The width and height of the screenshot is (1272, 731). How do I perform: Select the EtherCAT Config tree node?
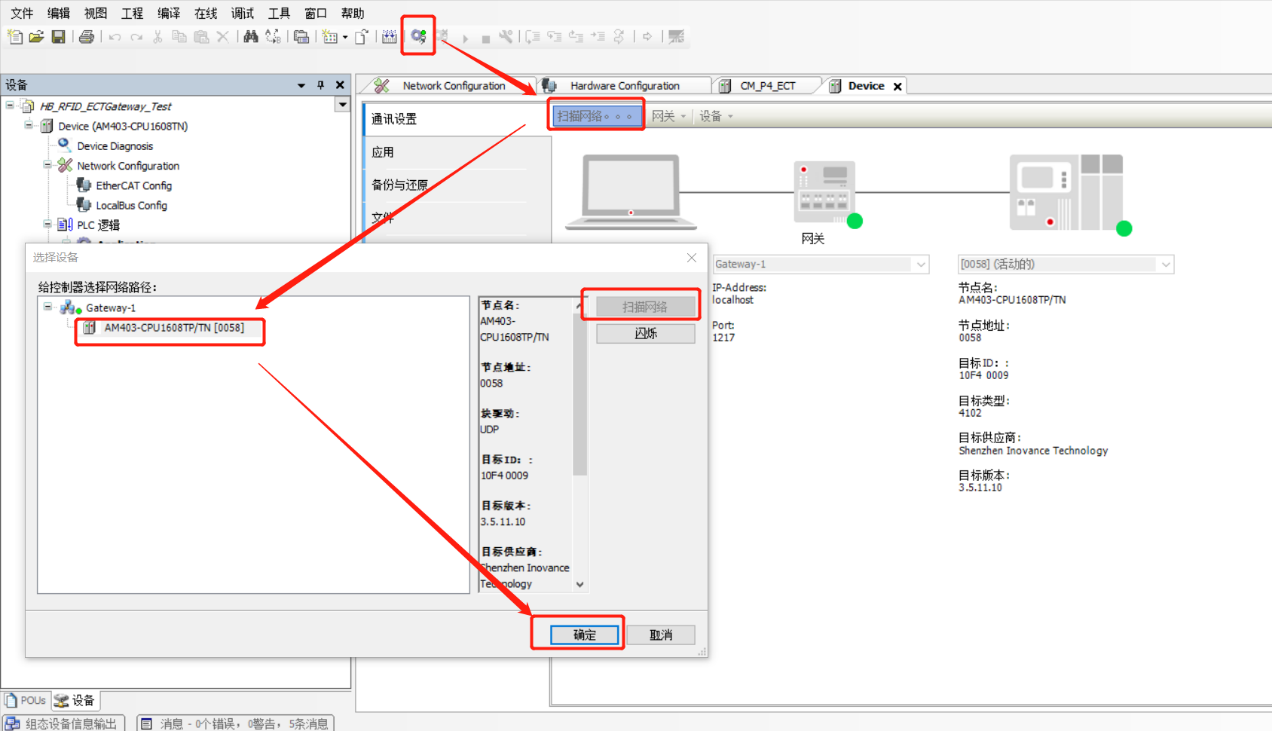pos(134,185)
